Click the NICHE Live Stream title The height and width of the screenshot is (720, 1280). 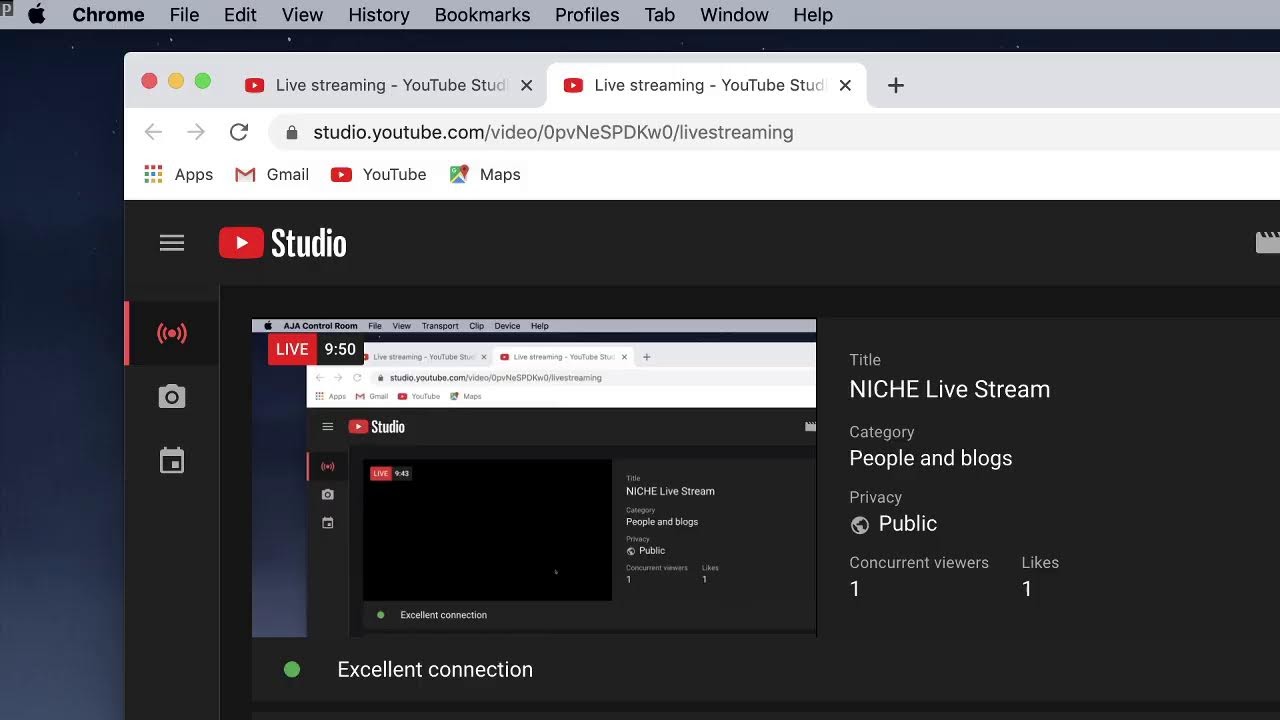click(950, 389)
